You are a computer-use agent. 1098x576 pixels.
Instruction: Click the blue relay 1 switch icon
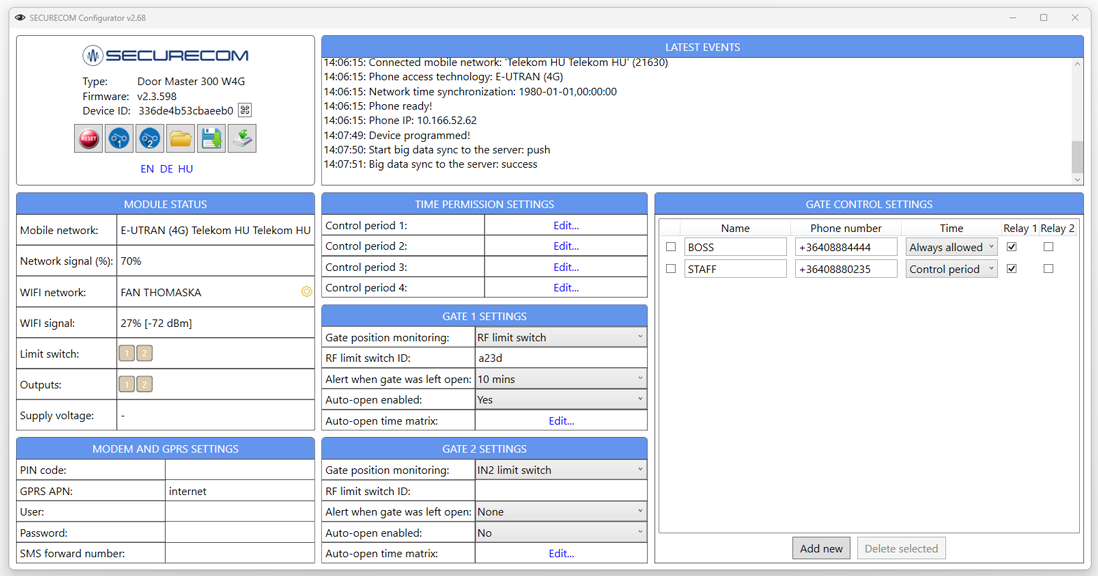119,139
